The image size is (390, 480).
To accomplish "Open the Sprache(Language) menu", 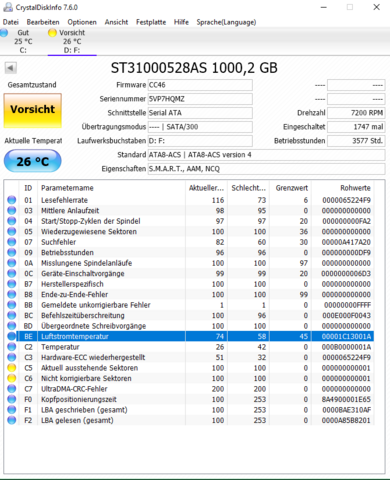I will pyautogui.click(x=226, y=22).
